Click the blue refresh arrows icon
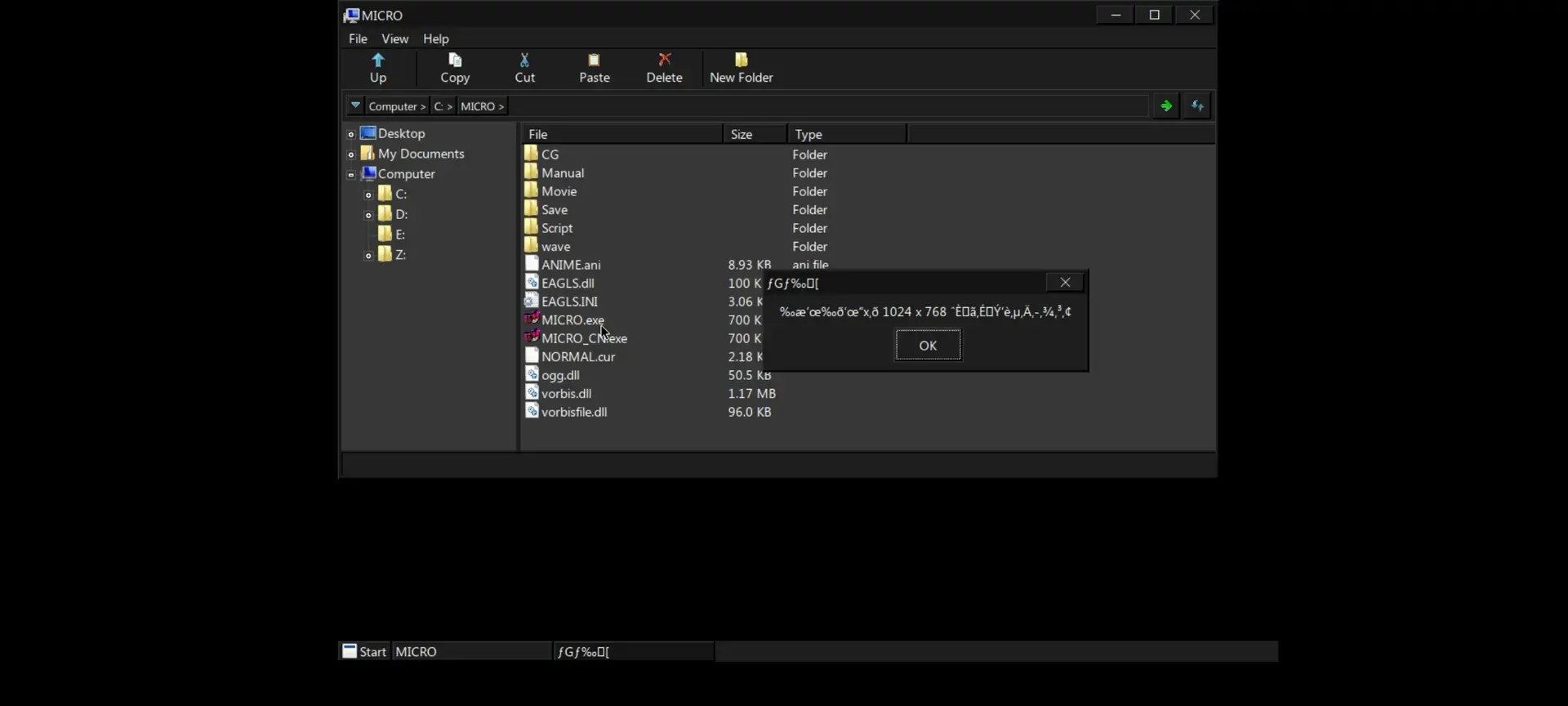 point(1197,105)
